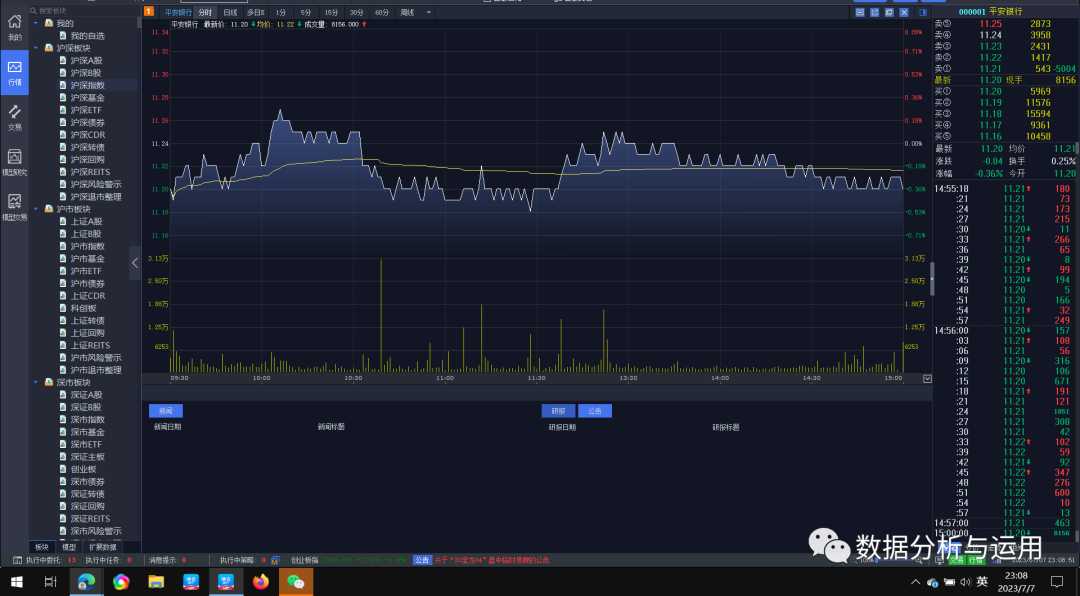The width and height of the screenshot is (1080, 596).
Task: Select 深证主板 in tree
Action: (x=87, y=457)
